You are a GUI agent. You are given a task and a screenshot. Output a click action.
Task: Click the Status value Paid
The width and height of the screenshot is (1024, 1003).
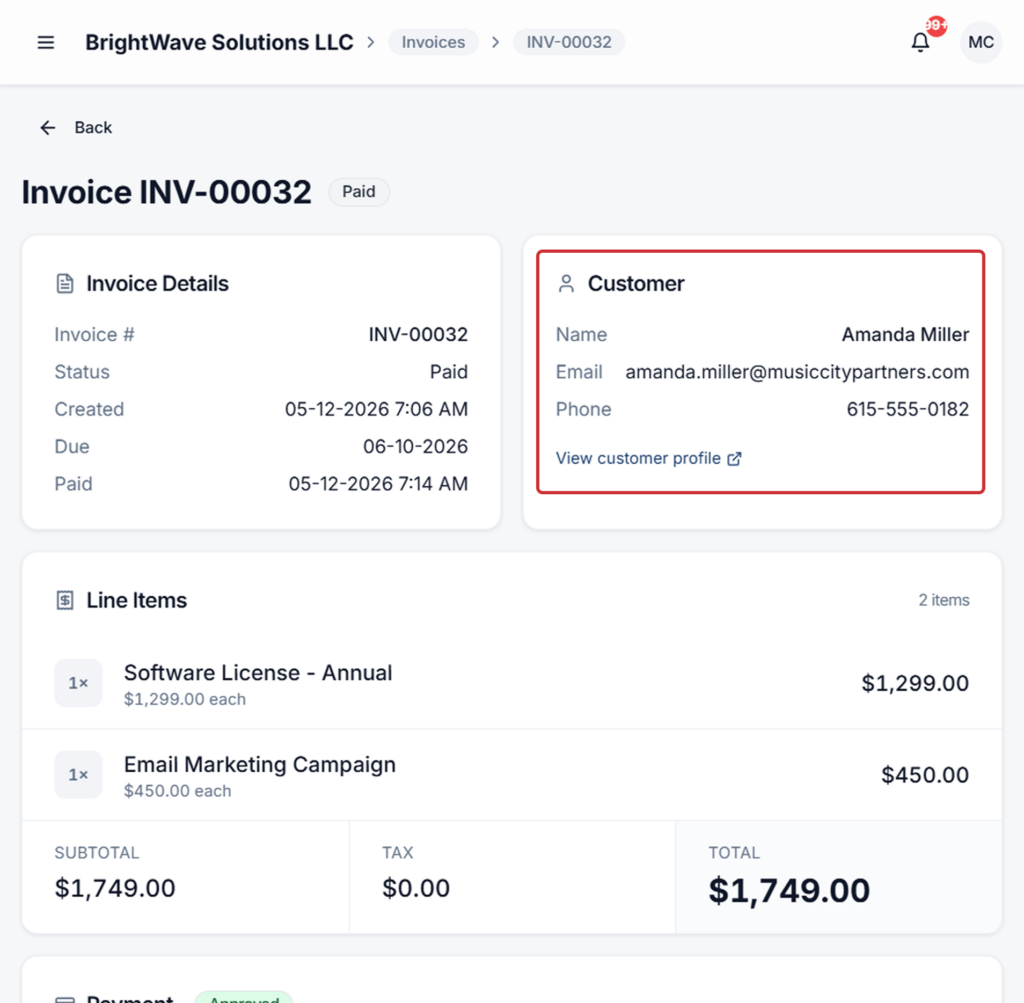(x=449, y=372)
